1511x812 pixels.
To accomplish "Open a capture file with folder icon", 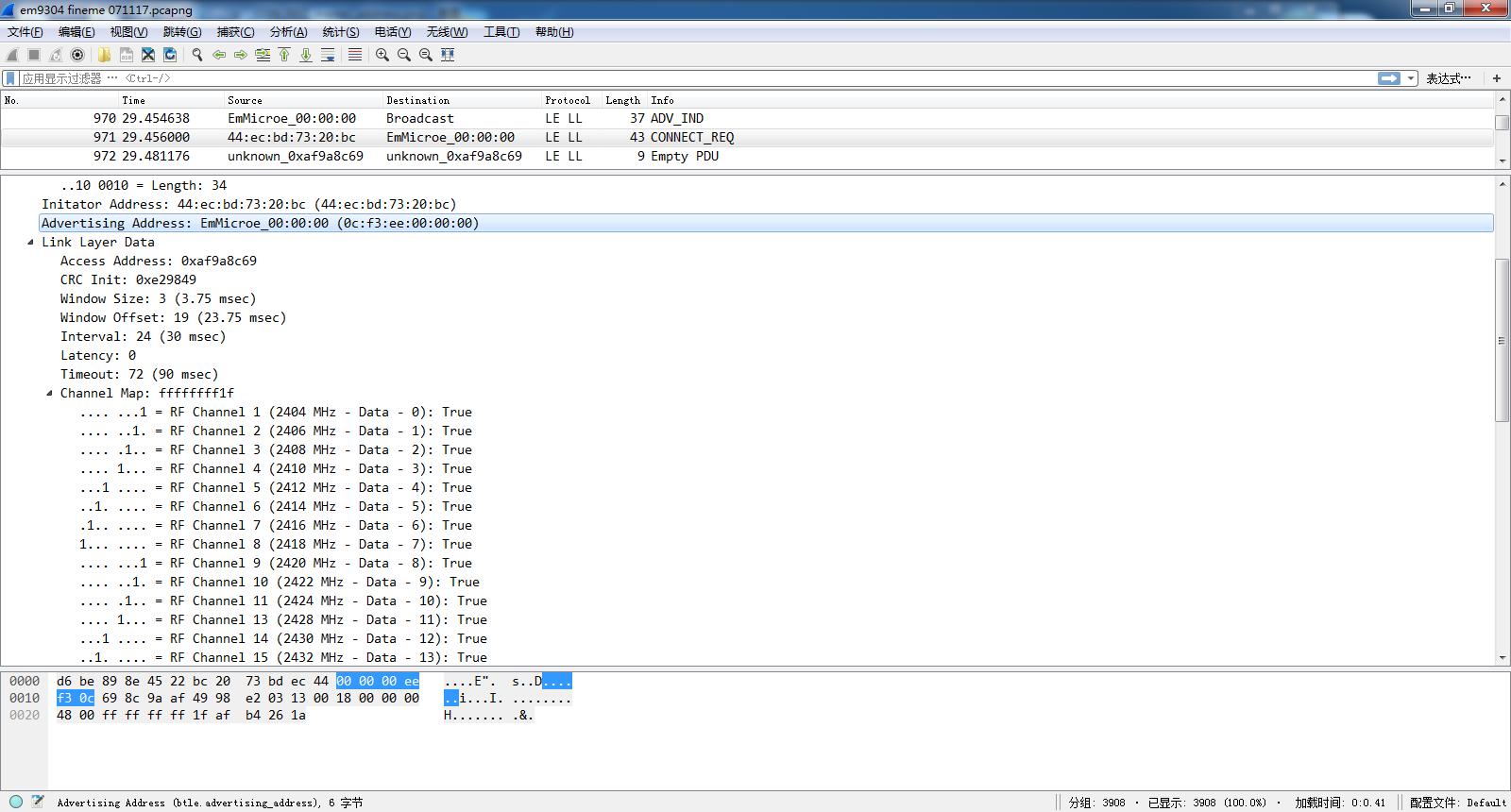I will click(x=104, y=55).
